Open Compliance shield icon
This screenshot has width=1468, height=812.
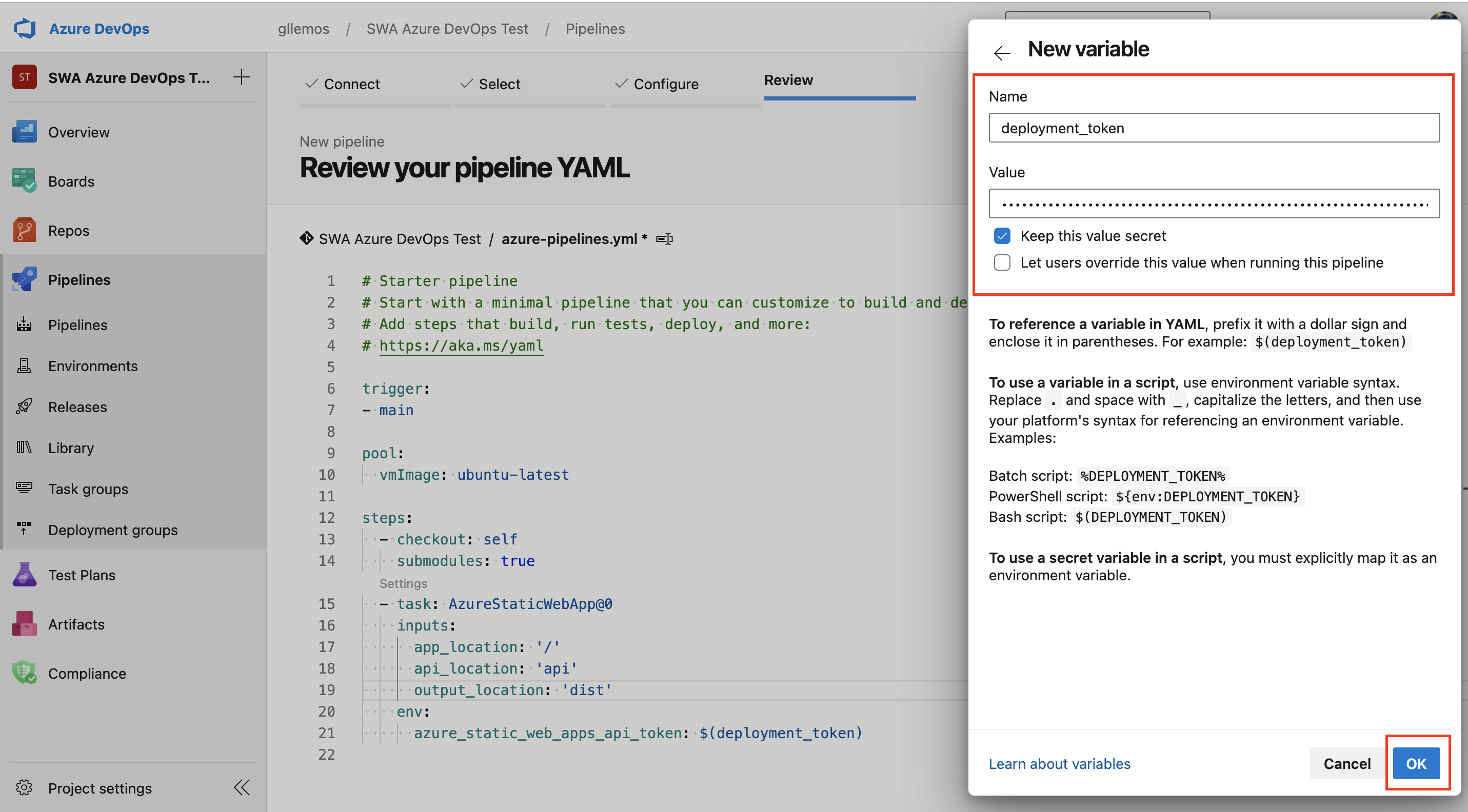24,673
